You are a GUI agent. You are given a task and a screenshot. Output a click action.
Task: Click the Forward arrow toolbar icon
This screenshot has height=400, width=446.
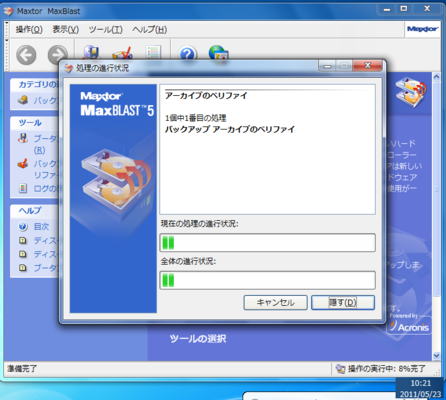pos(58,54)
